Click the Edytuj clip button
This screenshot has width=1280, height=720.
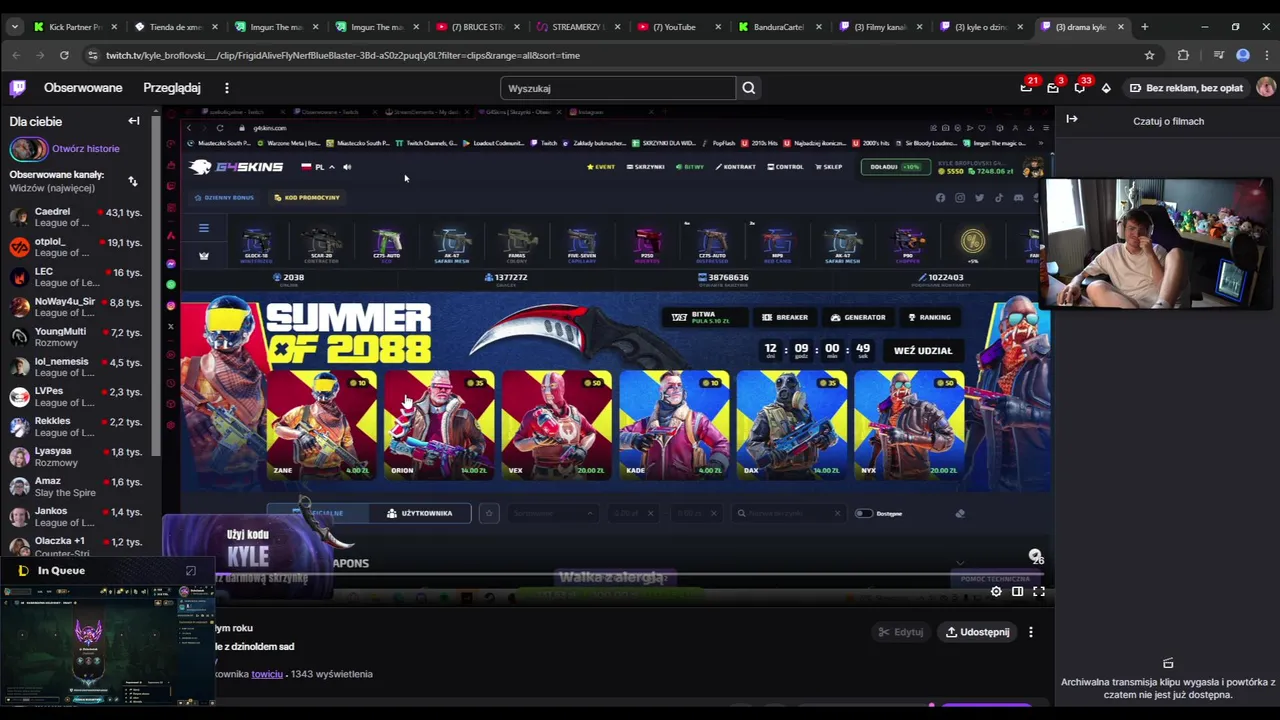pyautogui.click(x=901, y=632)
